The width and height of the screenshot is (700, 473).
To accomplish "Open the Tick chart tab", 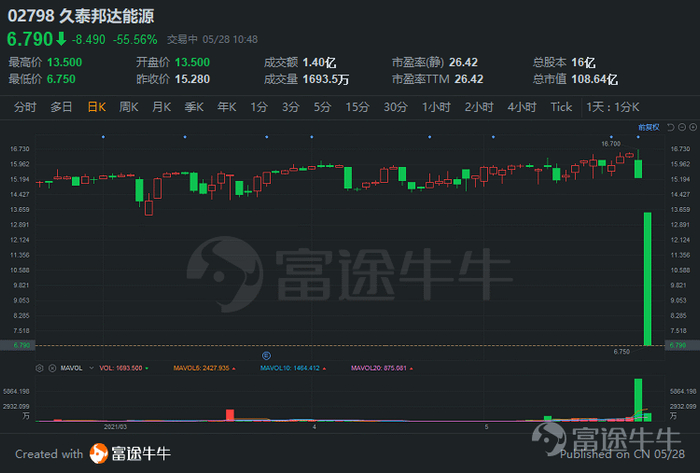I will tap(561, 107).
